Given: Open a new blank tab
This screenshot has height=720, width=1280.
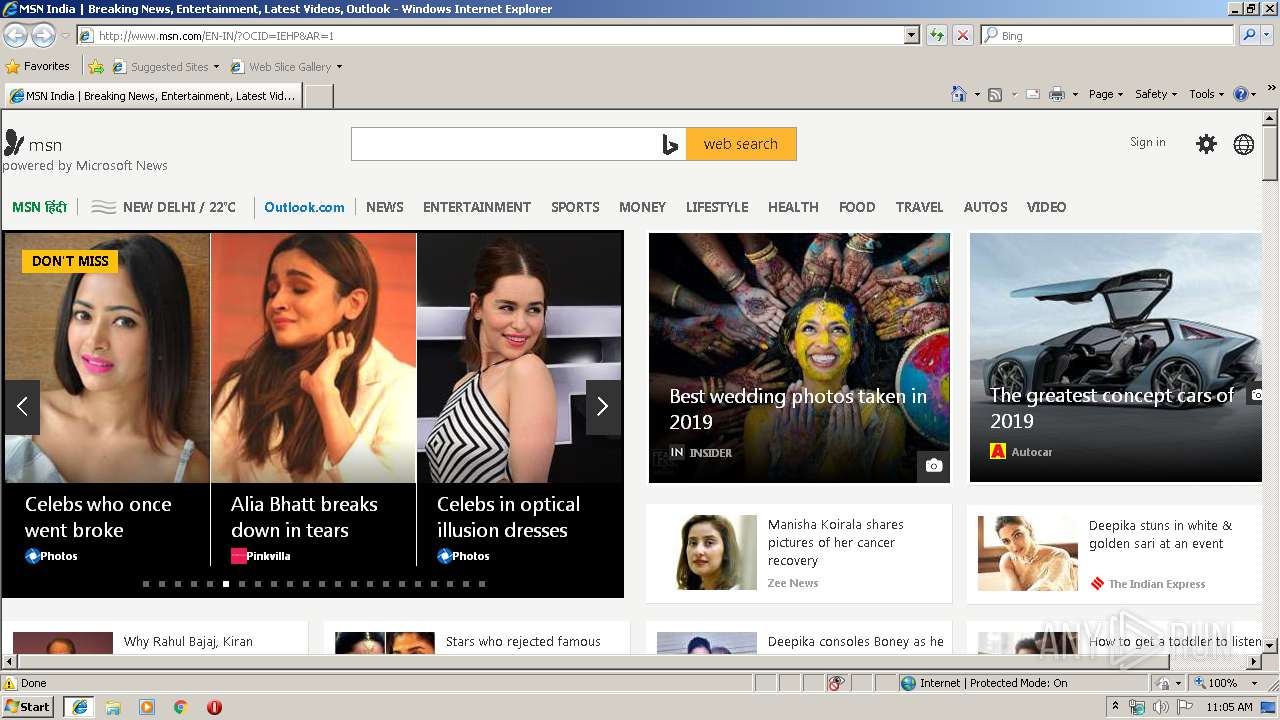Looking at the screenshot, I should 318,96.
